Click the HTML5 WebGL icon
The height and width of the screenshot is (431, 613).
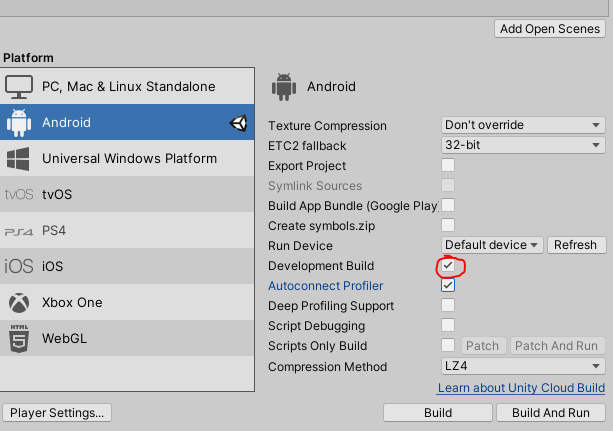(x=19, y=338)
